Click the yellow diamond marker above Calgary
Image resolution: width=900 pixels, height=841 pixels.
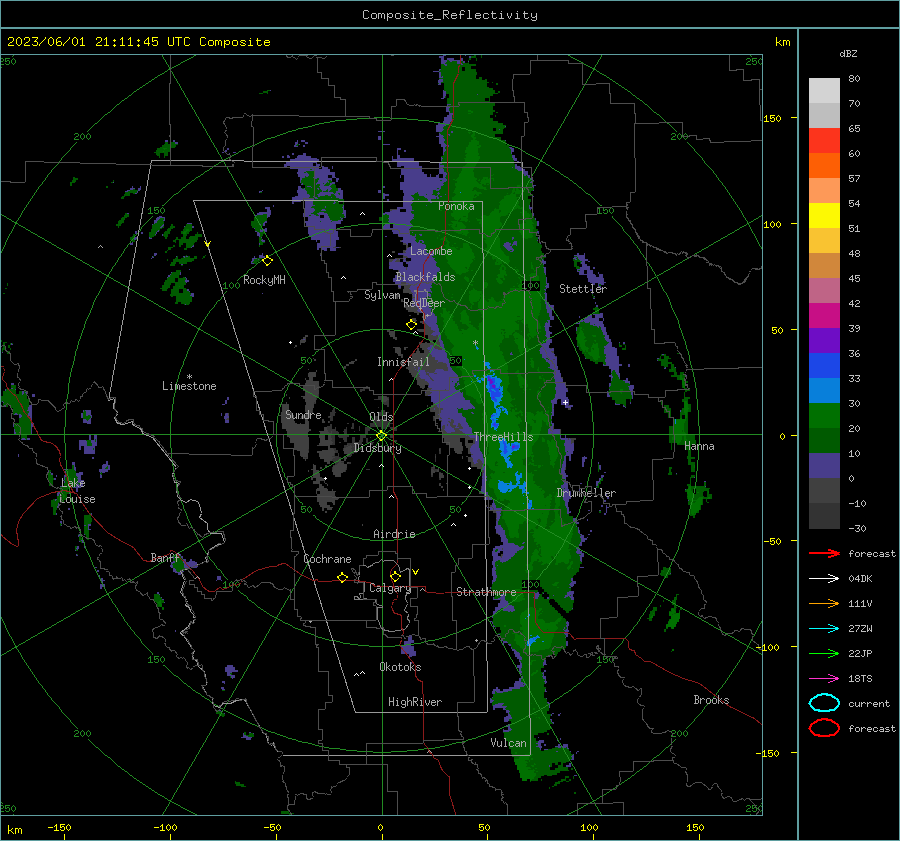[x=395, y=576]
